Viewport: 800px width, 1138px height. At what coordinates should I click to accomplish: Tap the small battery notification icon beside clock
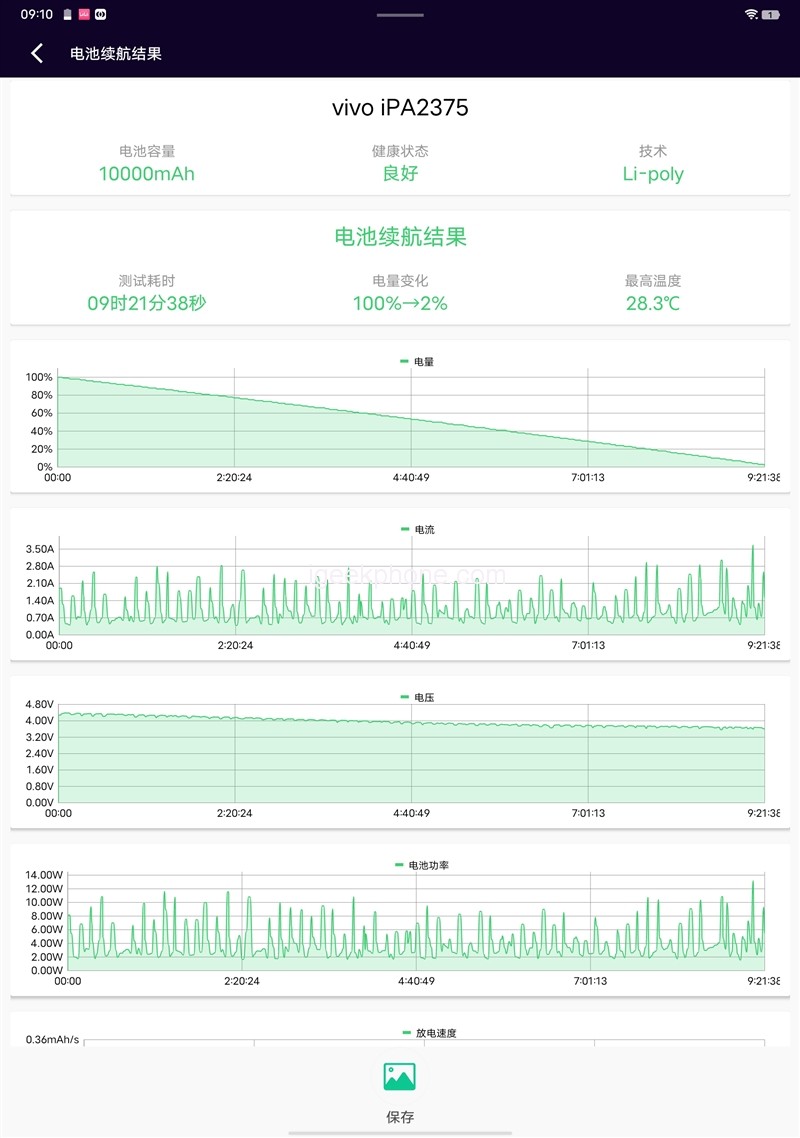tap(67, 15)
